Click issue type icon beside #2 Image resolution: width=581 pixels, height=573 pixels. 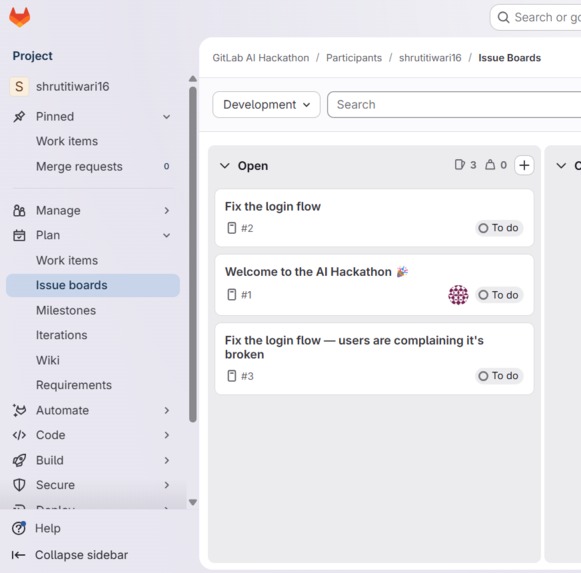pos(232,228)
